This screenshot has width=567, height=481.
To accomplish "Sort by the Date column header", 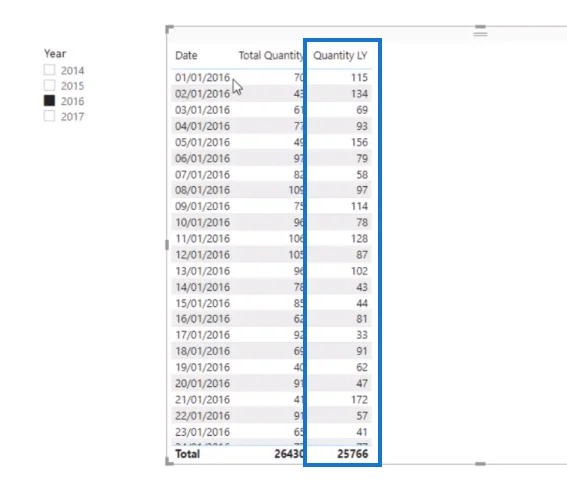I will (186, 55).
